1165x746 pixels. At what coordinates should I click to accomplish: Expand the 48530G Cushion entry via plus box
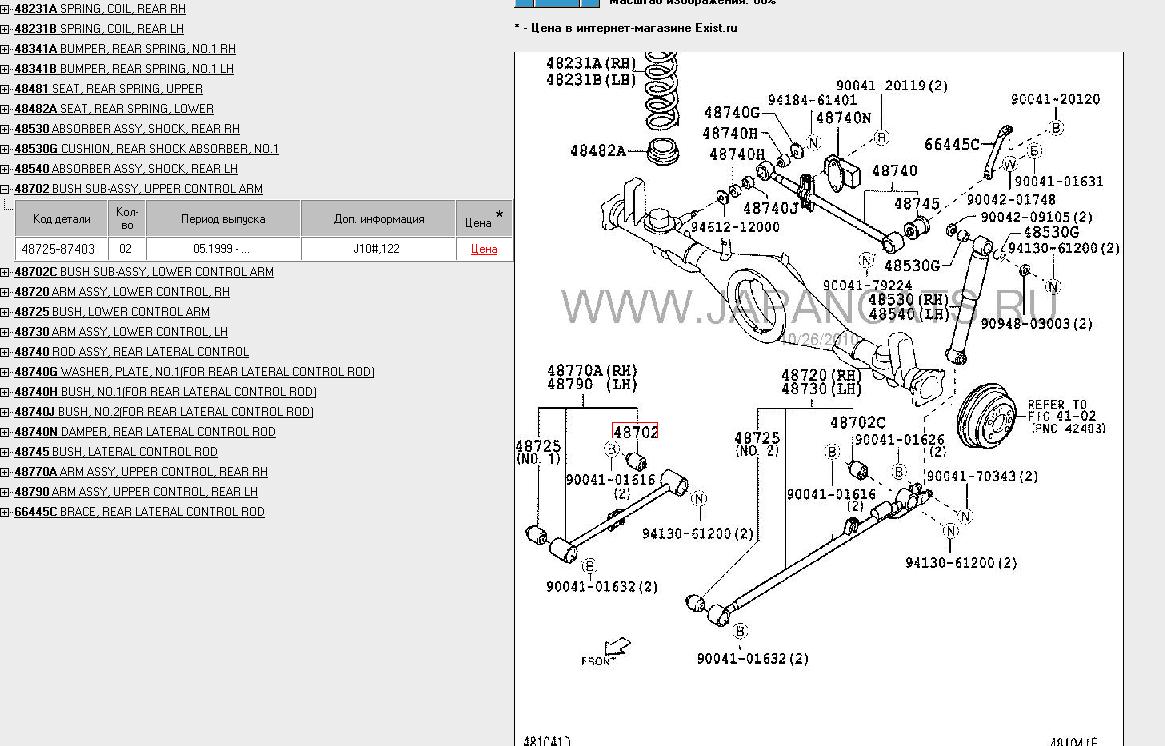pyautogui.click(x=5, y=149)
